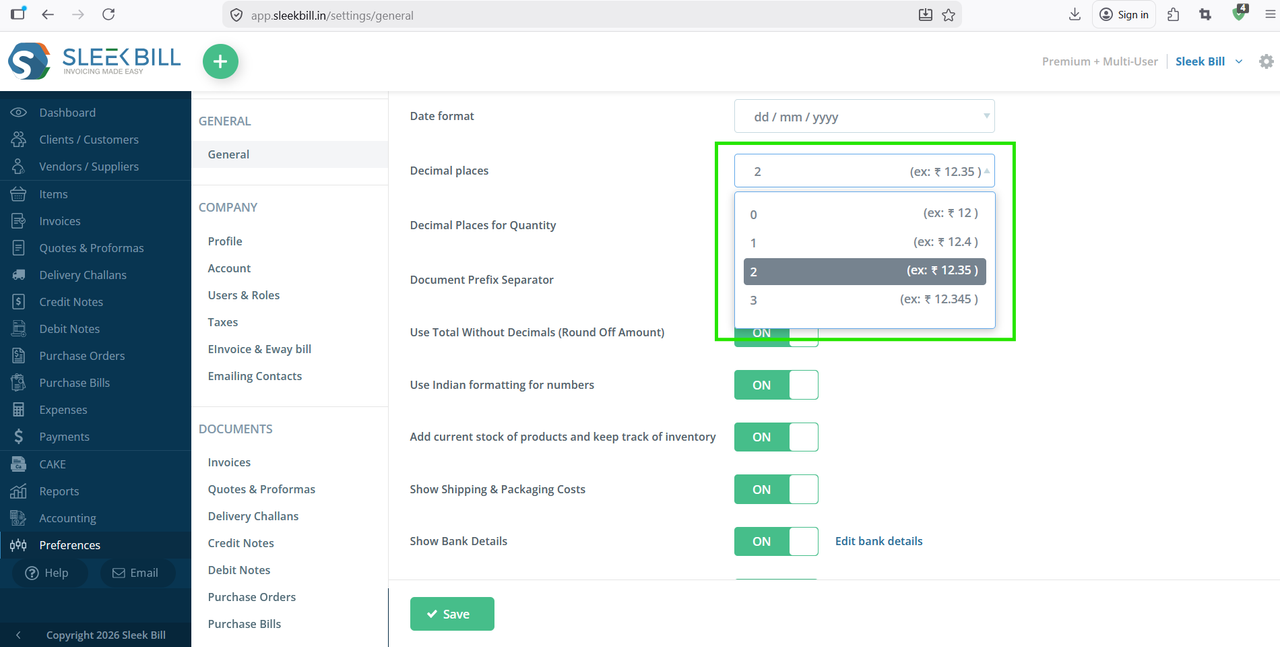Click the Reports chart icon

[18, 490]
